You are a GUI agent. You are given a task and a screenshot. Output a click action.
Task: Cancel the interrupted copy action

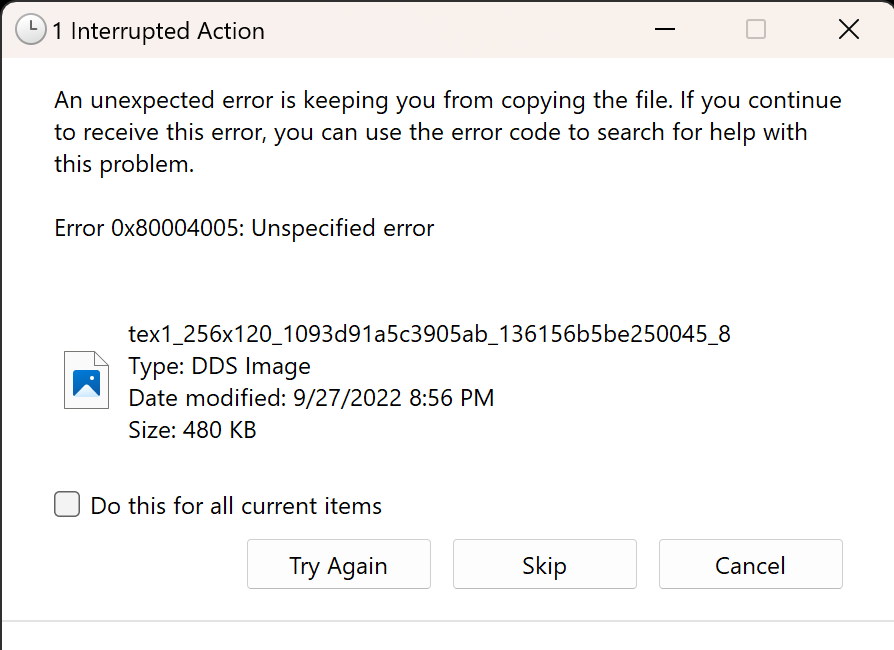(x=750, y=564)
